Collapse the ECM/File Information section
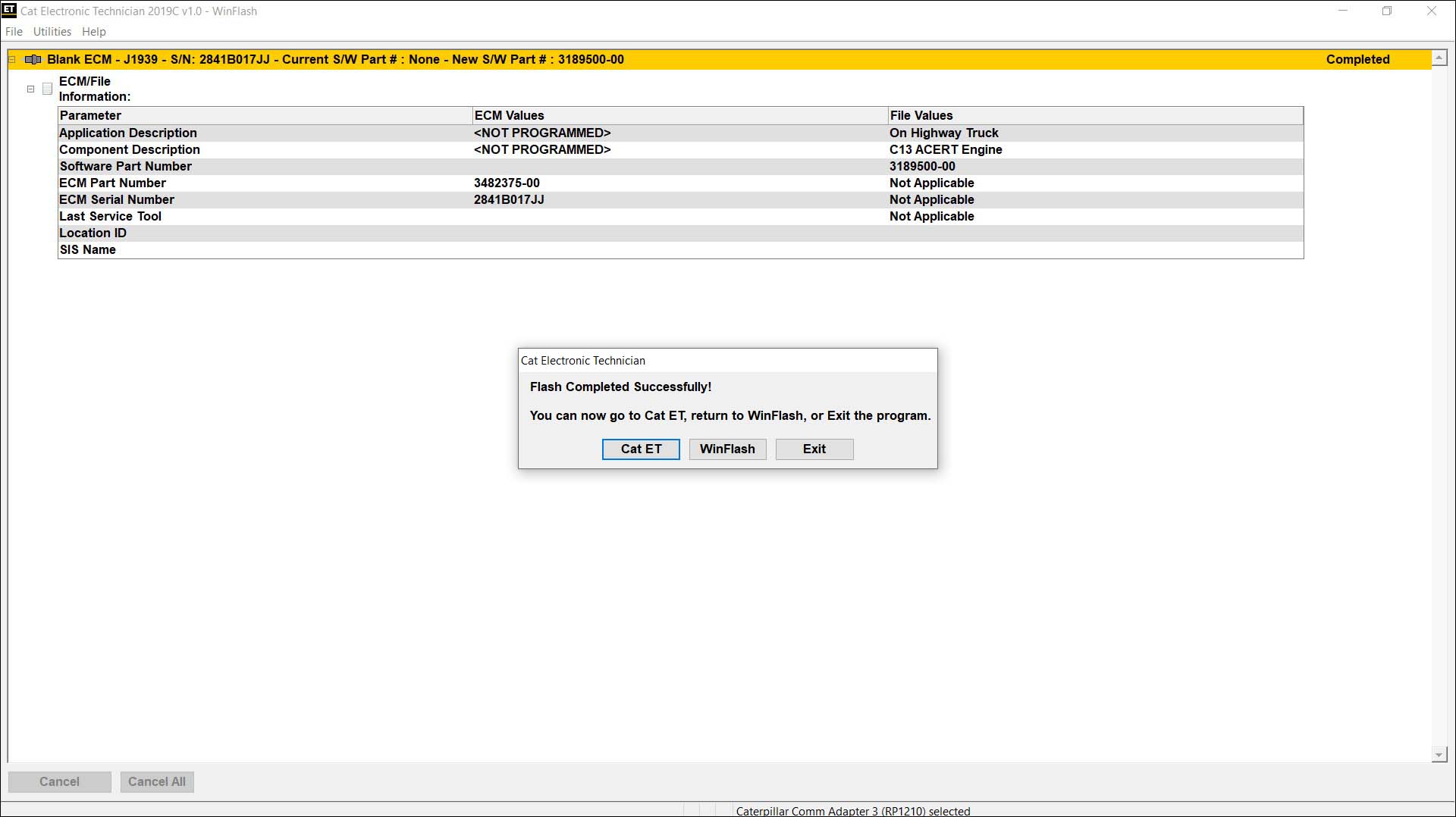The width and height of the screenshot is (1456, 817). click(x=30, y=89)
